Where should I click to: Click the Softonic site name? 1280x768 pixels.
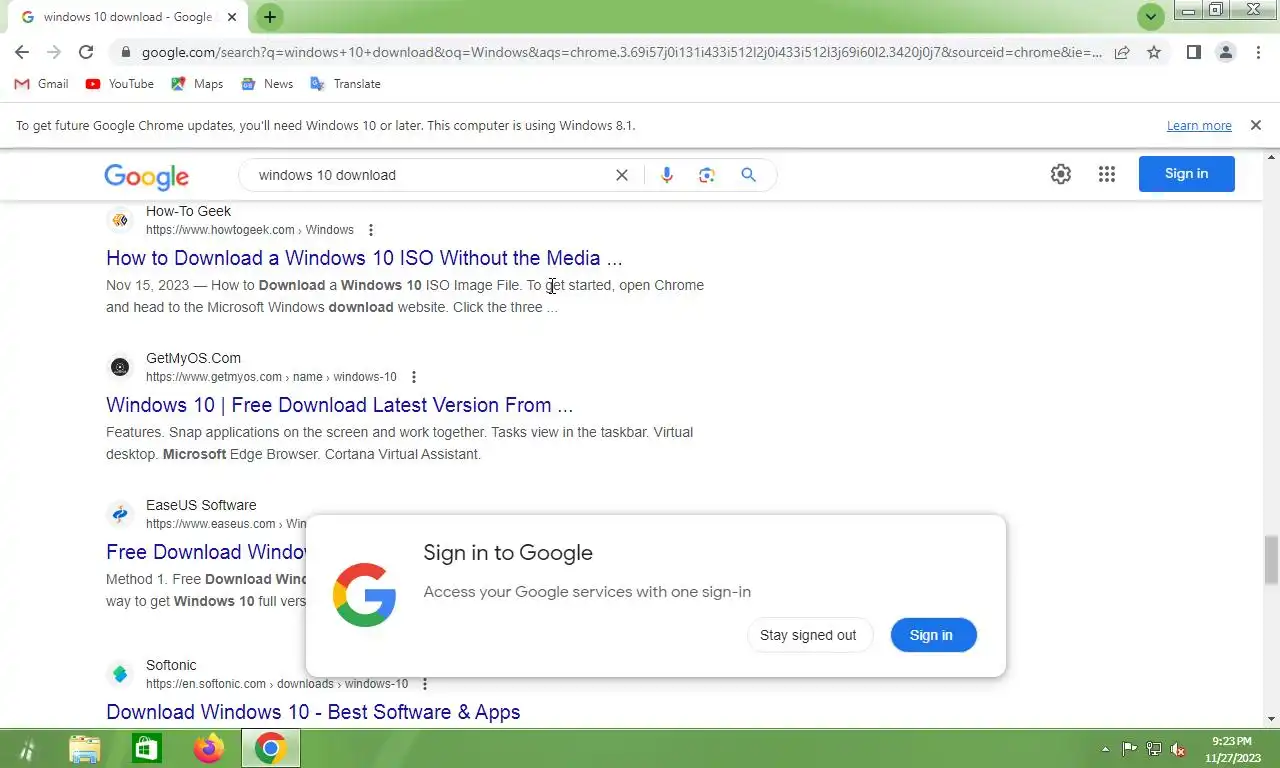coord(171,665)
